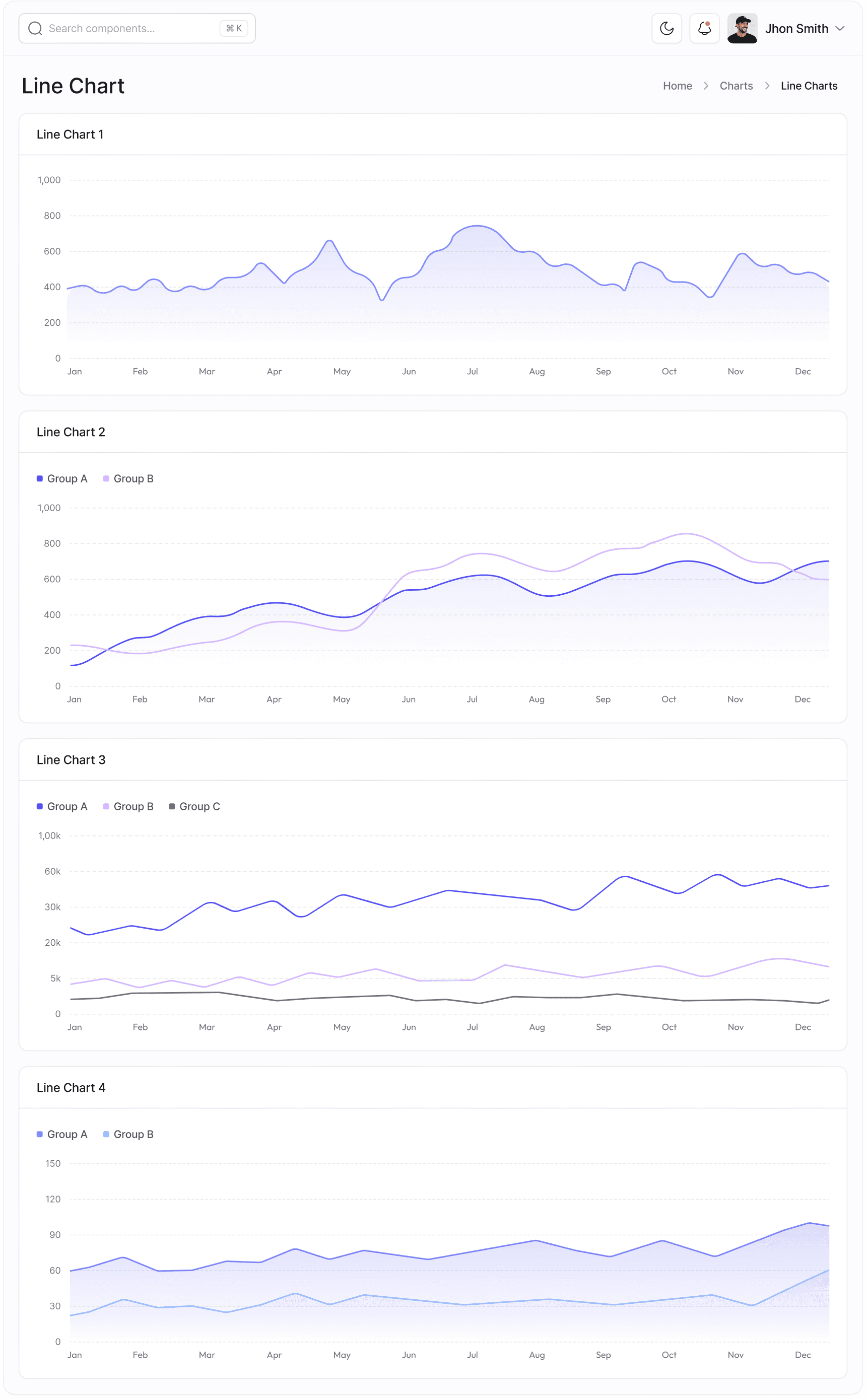Click the "Jan" label under Line Chart 4

[x=75, y=1355]
